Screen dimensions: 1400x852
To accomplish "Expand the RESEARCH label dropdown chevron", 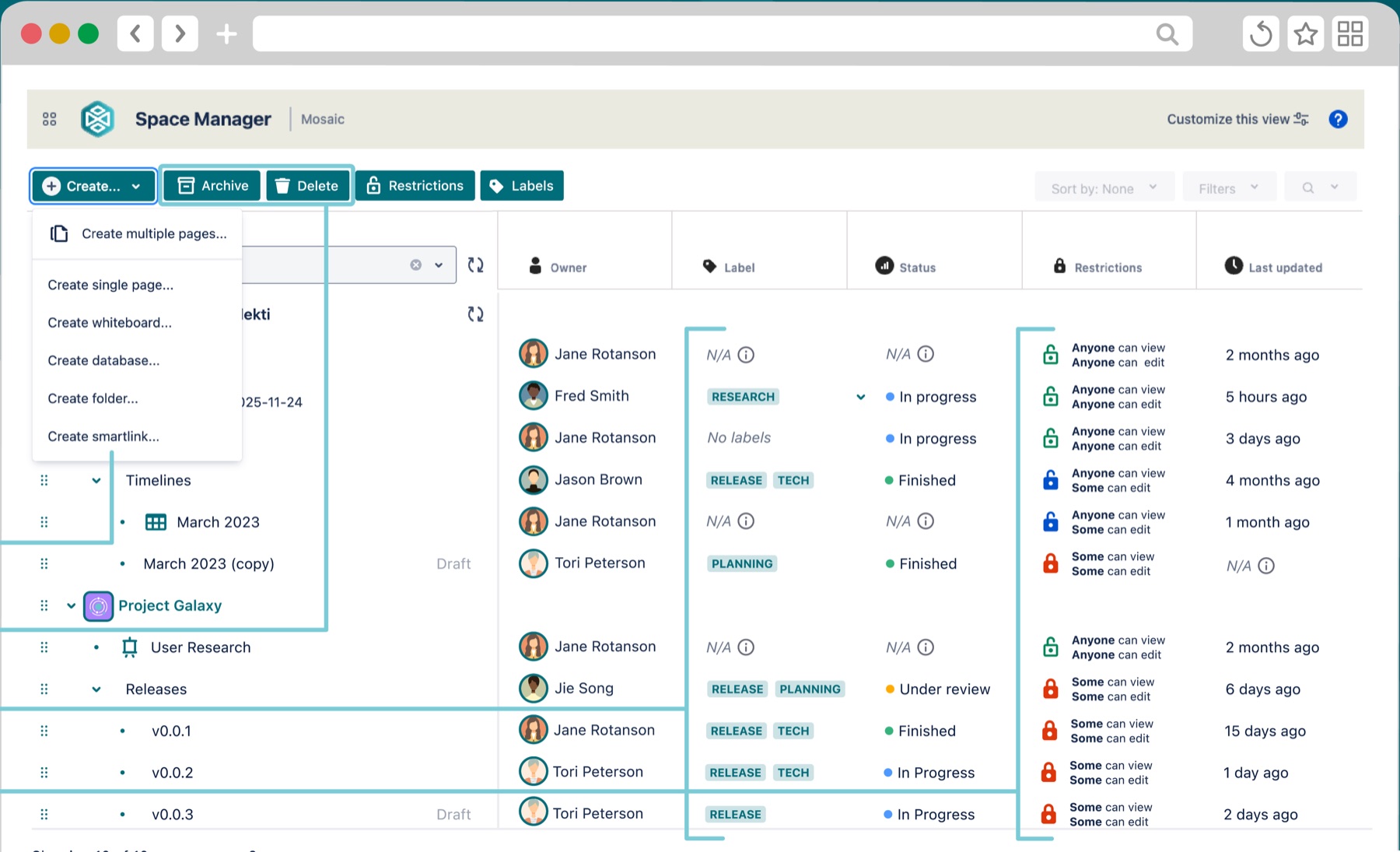I will click(x=861, y=397).
